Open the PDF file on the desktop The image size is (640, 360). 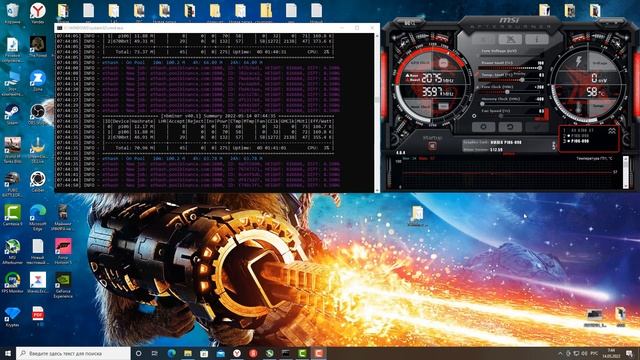[38, 316]
